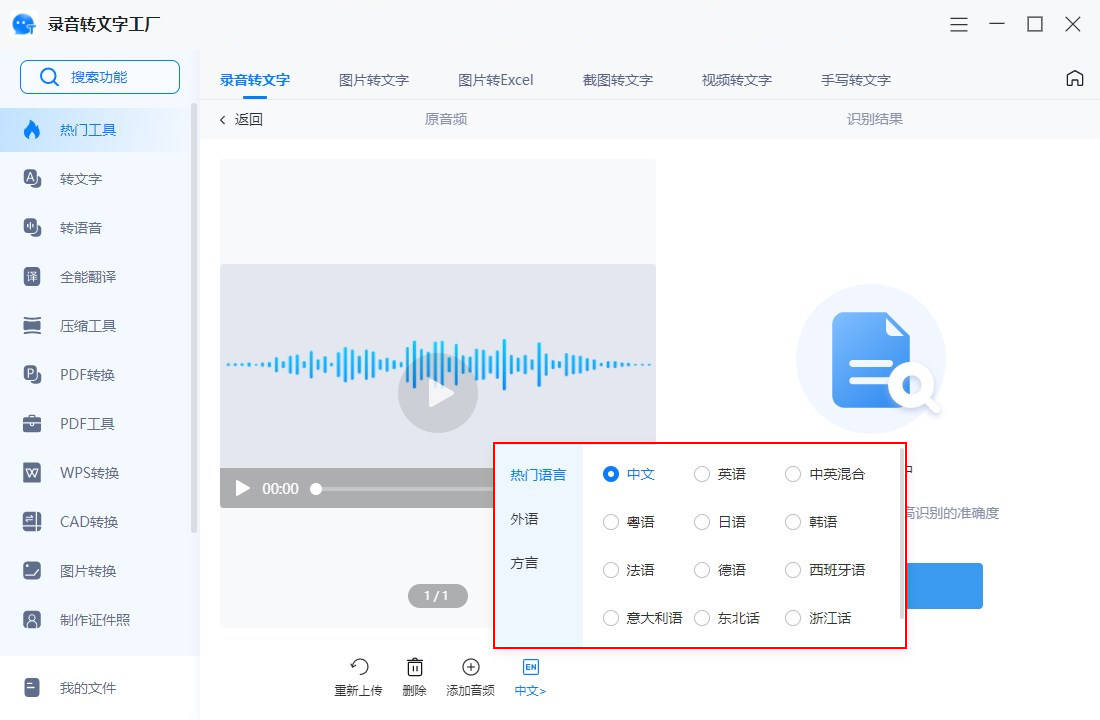Open the 压缩工具 sidebar section
Viewport: 1100px width, 720px height.
(x=95, y=326)
